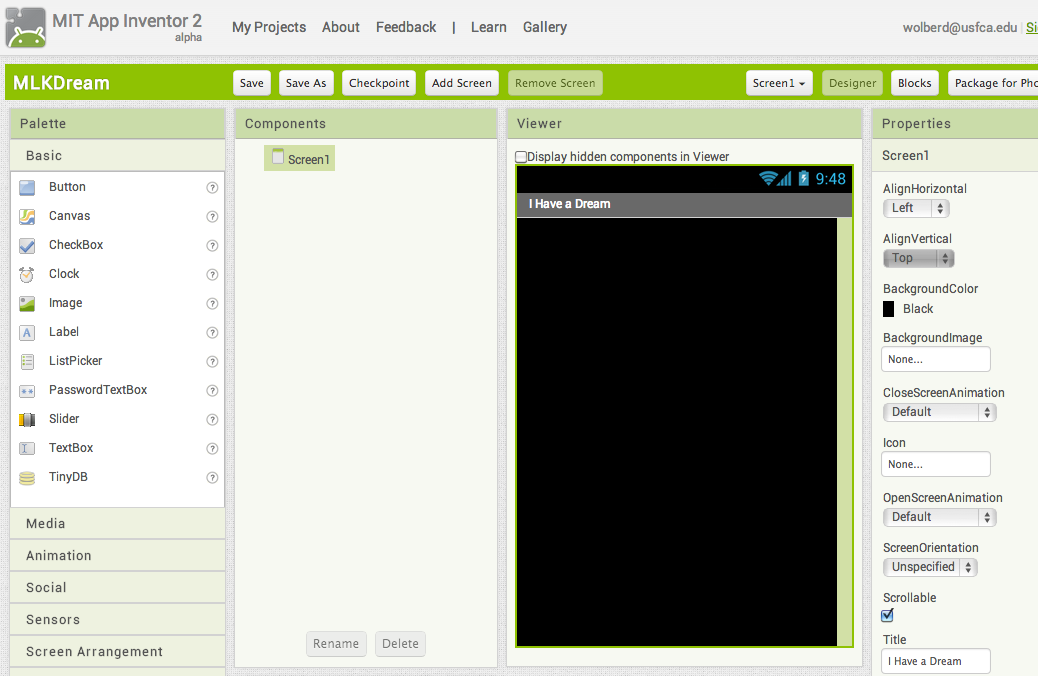1038x676 pixels.
Task: Click the CheckBox component icon in Palette
Action: click(27, 246)
